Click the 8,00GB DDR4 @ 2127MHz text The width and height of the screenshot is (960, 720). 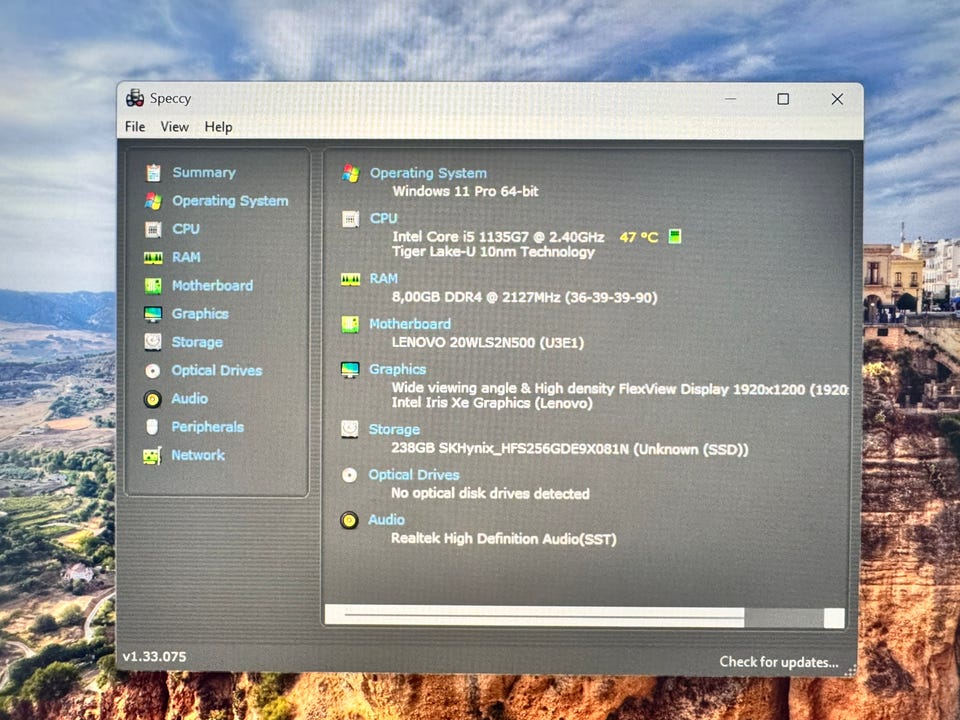pos(525,298)
